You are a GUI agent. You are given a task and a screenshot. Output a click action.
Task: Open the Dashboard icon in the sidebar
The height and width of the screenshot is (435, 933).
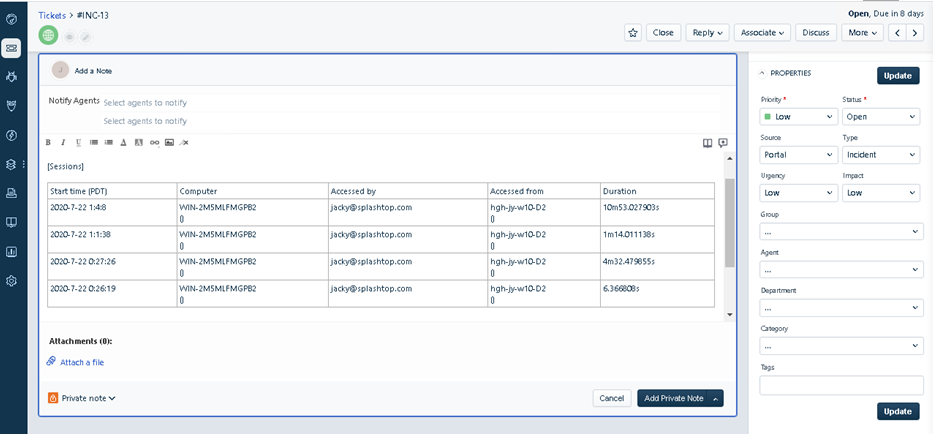pos(11,19)
